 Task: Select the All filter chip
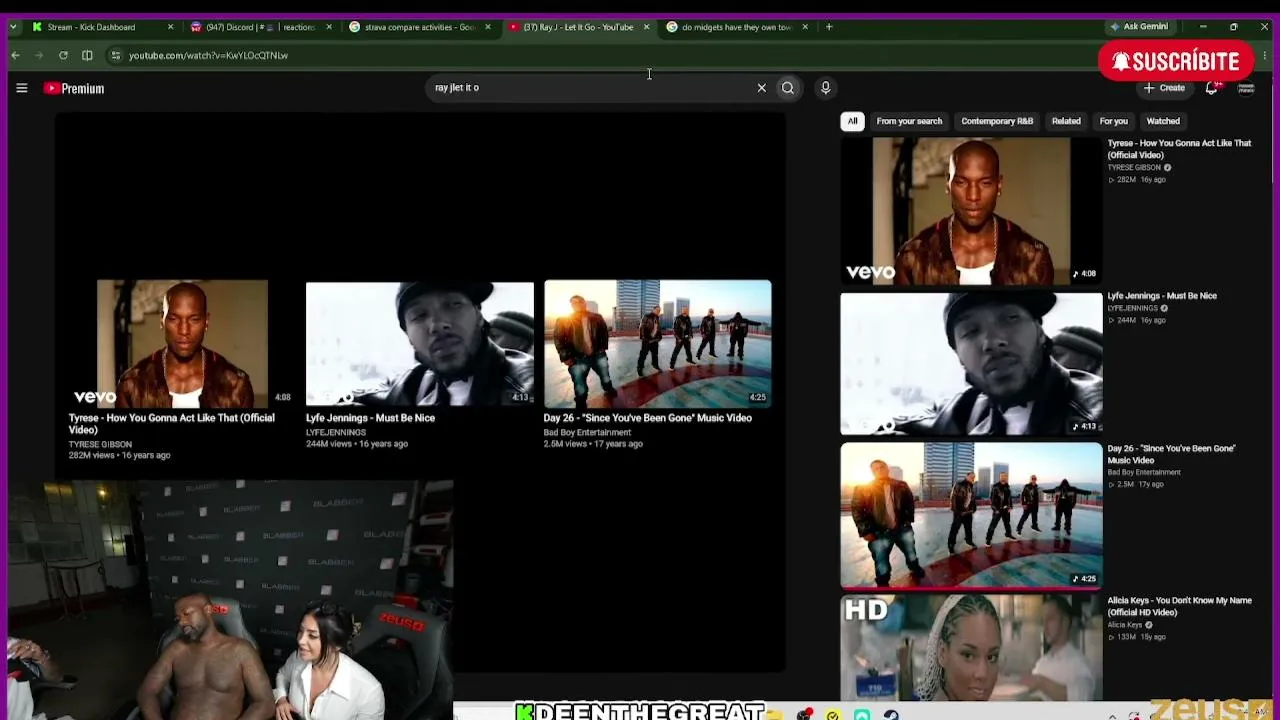[x=852, y=121]
